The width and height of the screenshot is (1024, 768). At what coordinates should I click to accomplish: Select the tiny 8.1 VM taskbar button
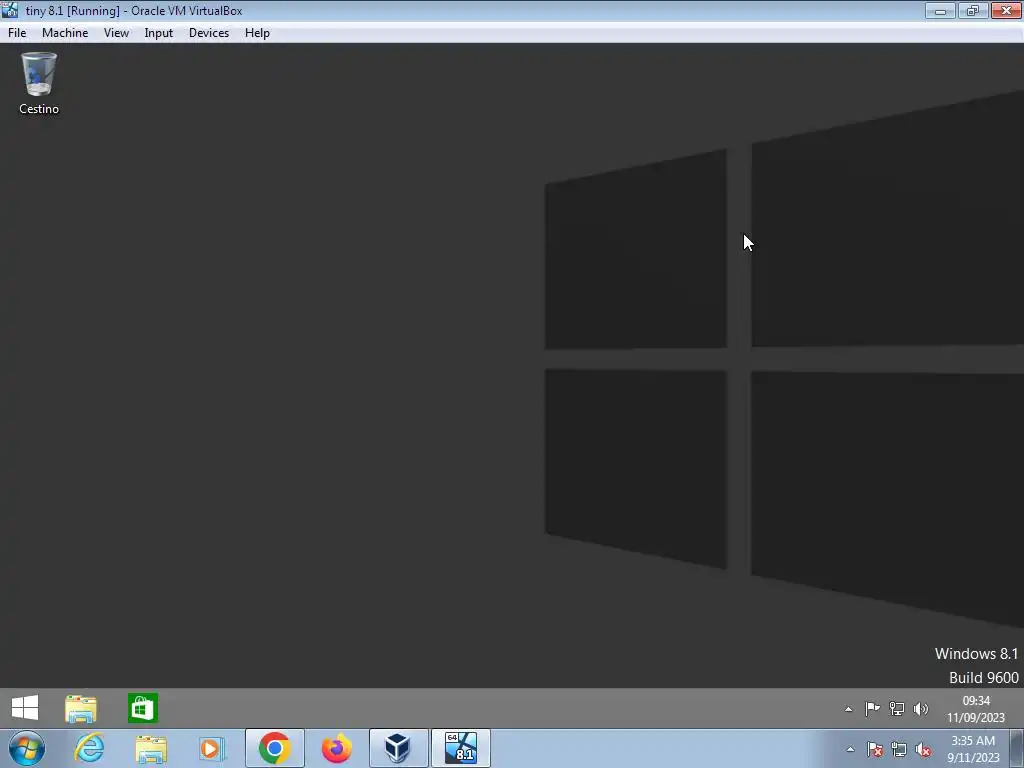click(460, 748)
